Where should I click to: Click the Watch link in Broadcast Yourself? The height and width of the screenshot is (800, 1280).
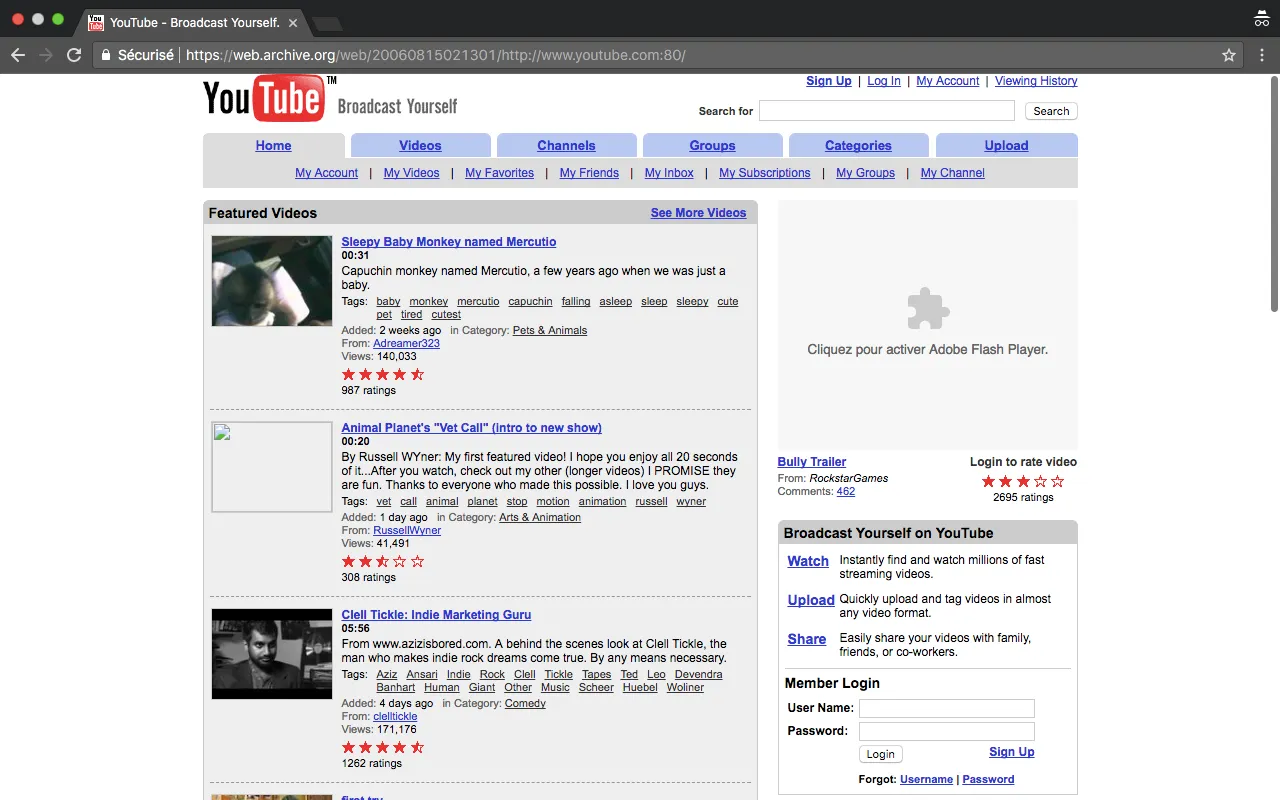pyautogui.click(x=808, y=562)
